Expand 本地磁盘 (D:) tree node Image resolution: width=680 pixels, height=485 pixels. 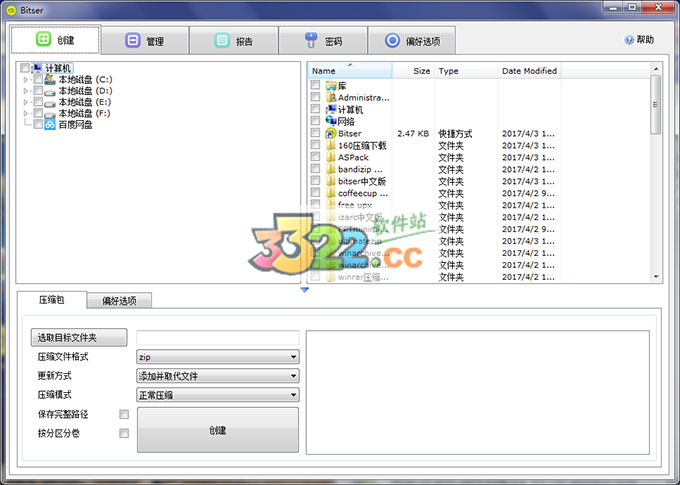coord(26,91)
